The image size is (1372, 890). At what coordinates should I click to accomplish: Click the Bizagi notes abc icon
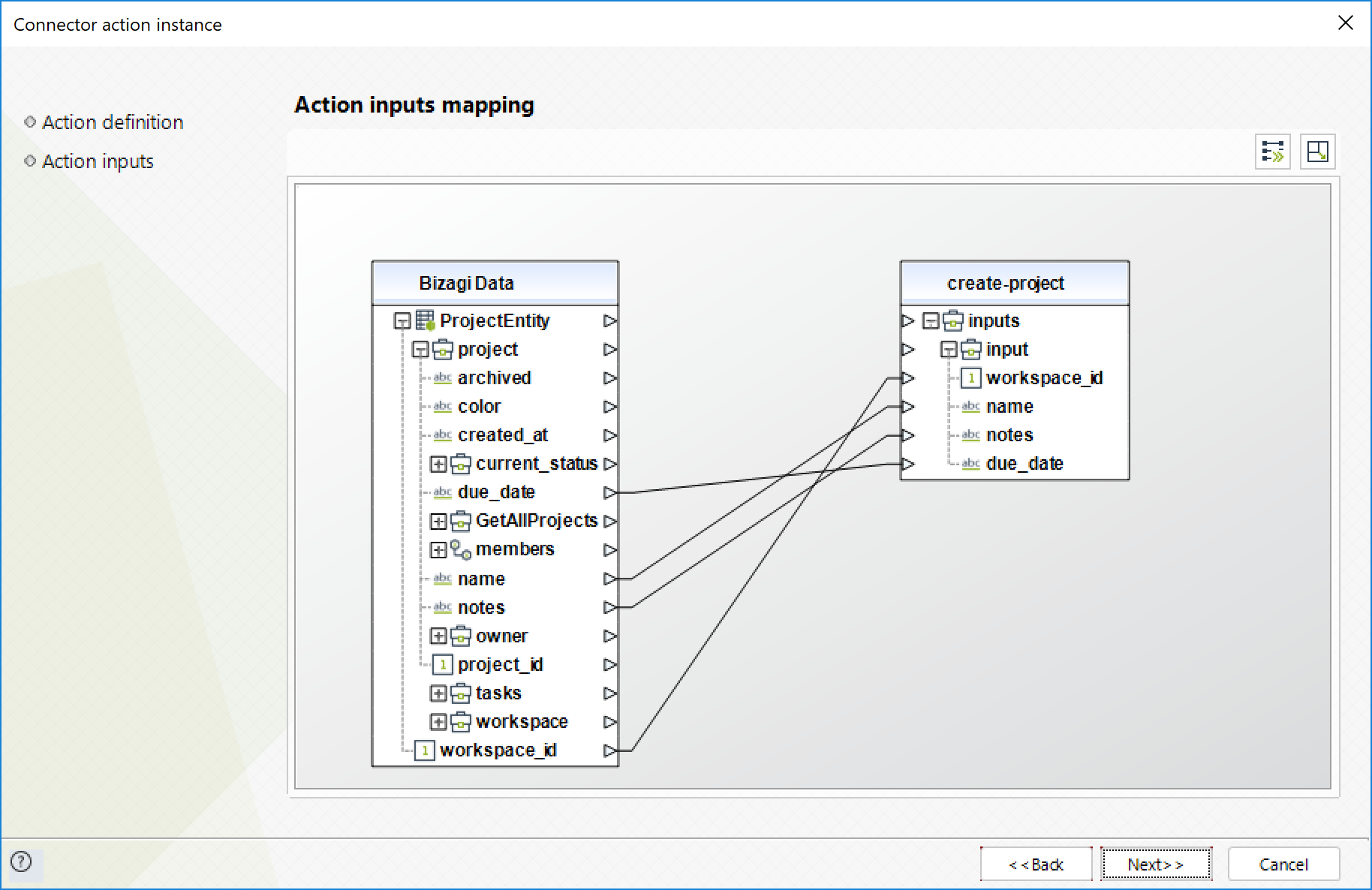point(443,607)
